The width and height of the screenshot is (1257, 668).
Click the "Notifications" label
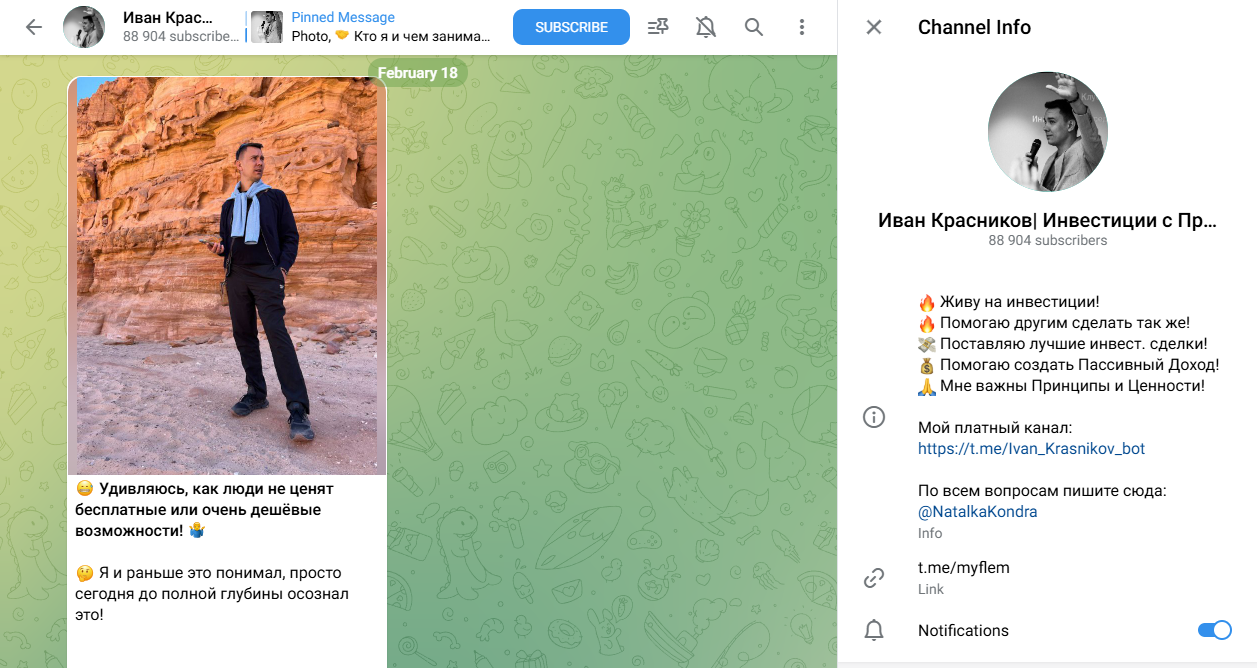coord(963,630)
